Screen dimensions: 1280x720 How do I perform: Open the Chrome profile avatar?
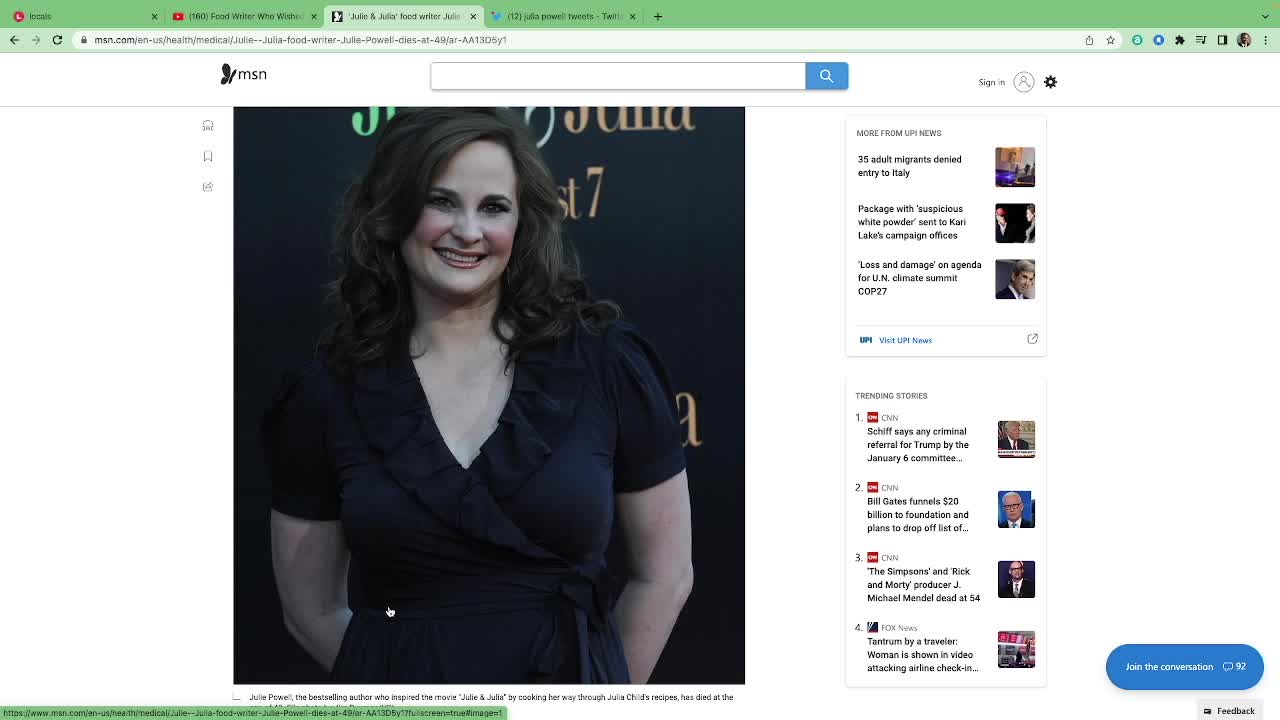click(1244, 40)
